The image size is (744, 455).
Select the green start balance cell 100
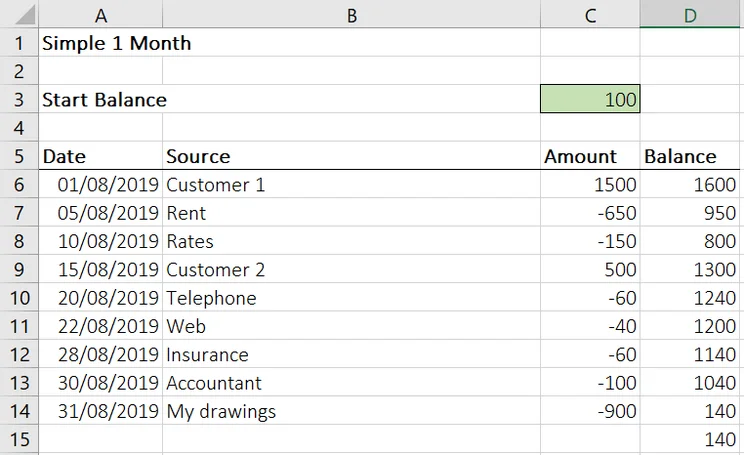(590, 99)
